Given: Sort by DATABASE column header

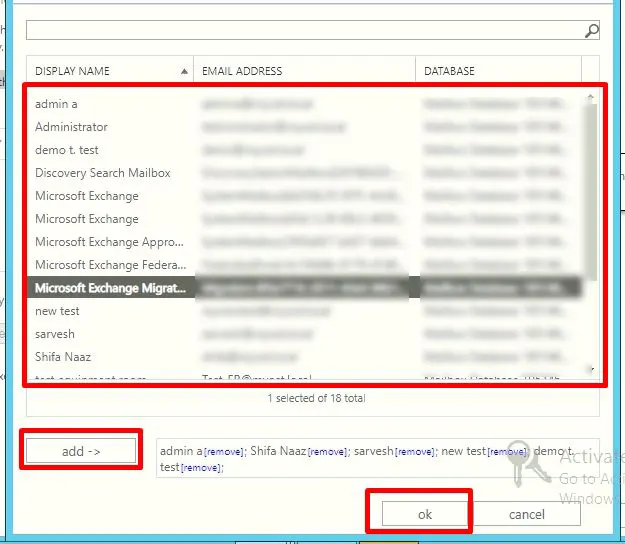Looking at the screenshot, I should [x=498, y=71].
